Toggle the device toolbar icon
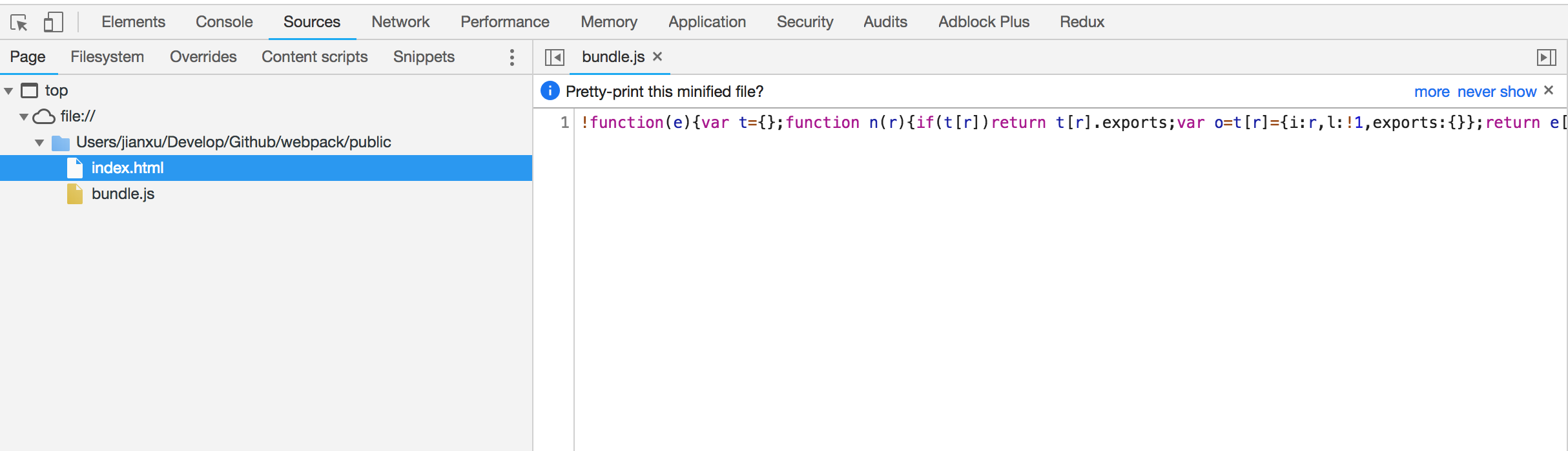Screen dimensions: 1568x451 [53, 23]
